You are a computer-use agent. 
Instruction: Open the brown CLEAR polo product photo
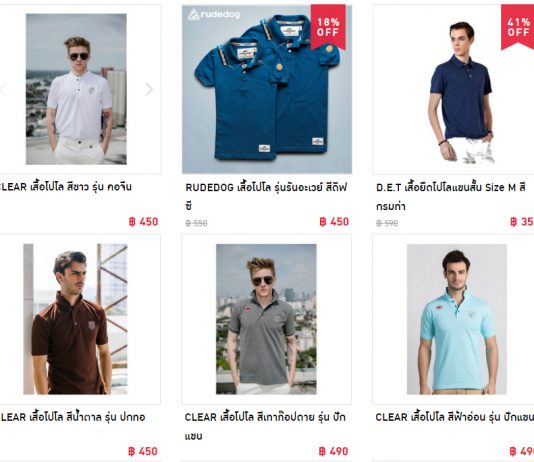tap(75, 319)
